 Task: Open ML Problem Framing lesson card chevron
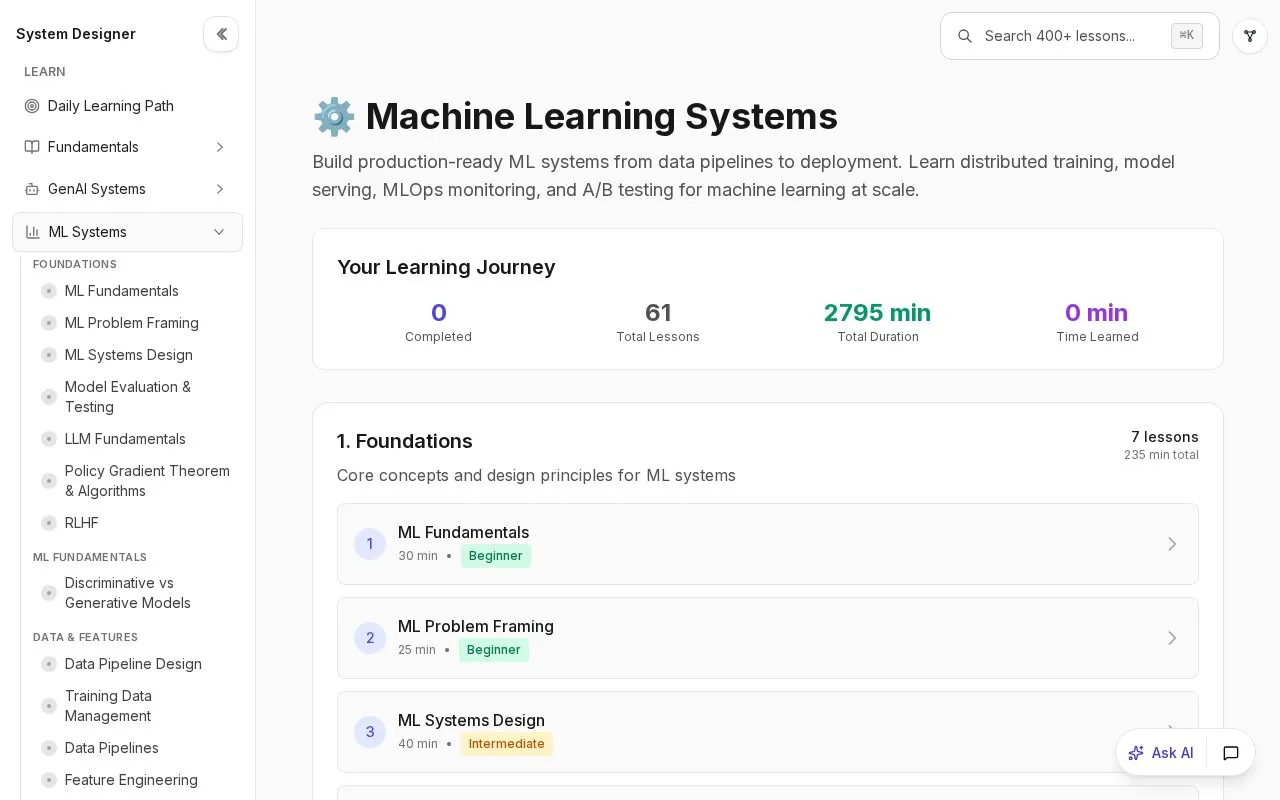point(1172,638)
